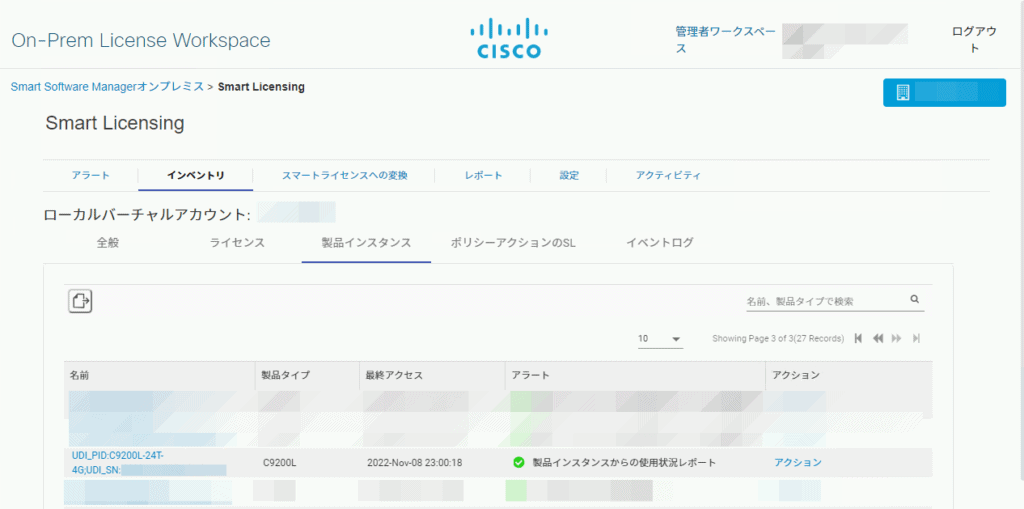Open the イベントログ sub-tab

659,243
